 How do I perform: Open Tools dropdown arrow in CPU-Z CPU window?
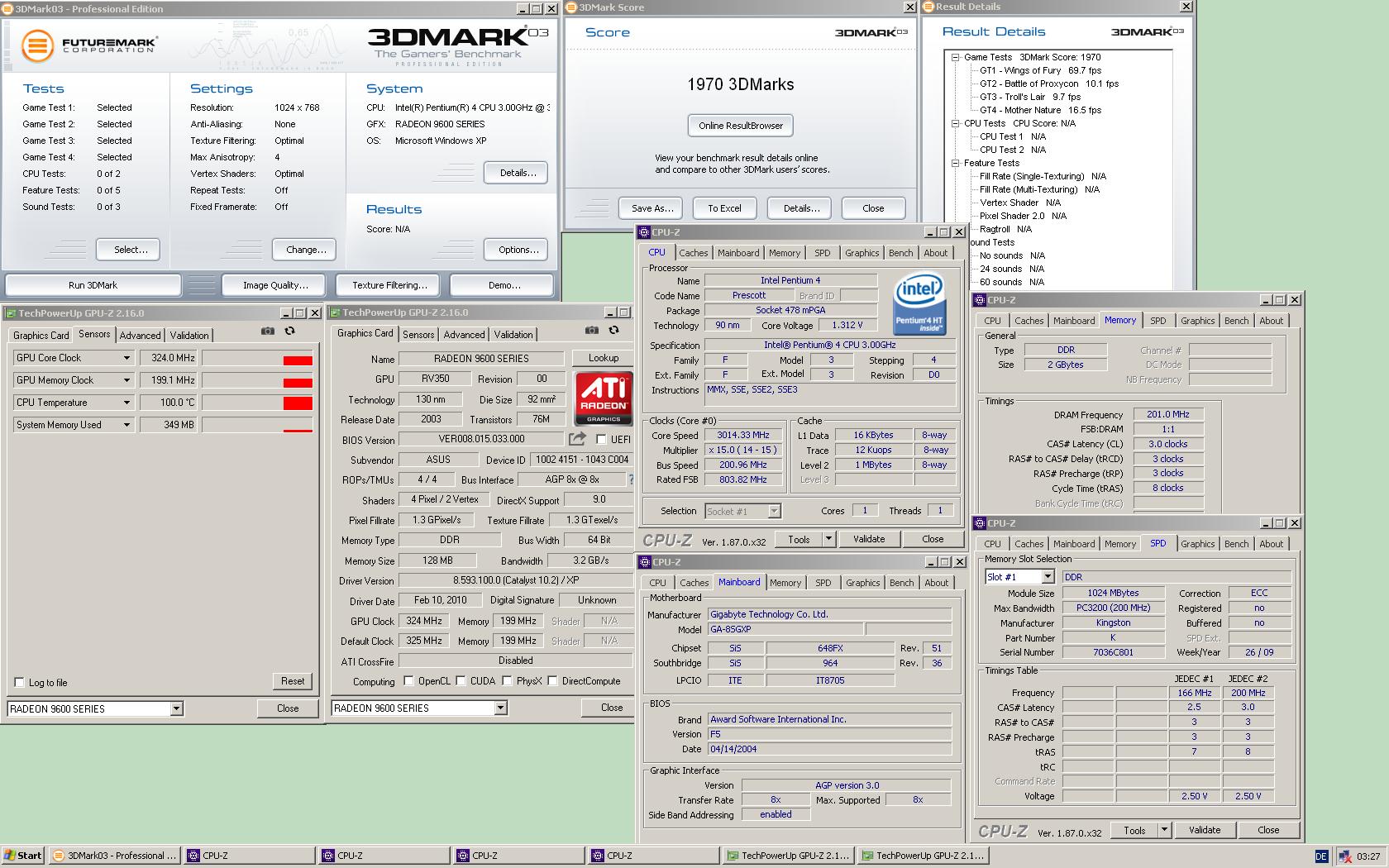click(828, 539)
